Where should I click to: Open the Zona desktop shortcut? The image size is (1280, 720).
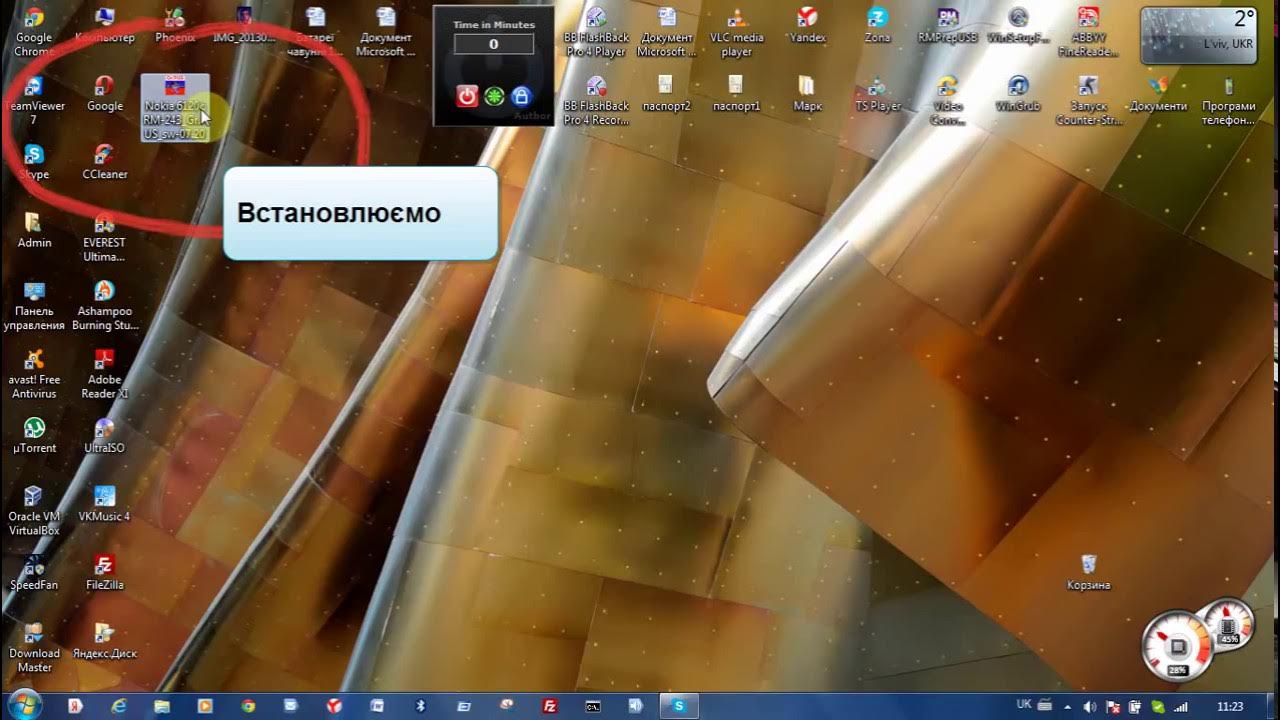(877, 25)
